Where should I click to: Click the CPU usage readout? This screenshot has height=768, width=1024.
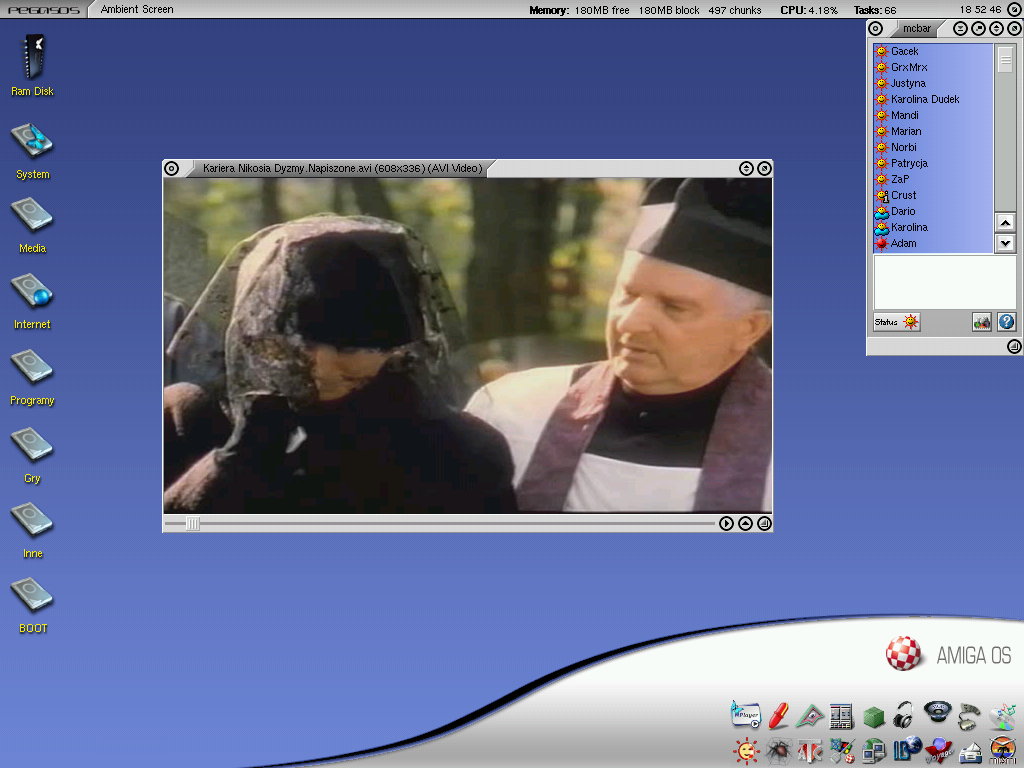tap(809, 10)
